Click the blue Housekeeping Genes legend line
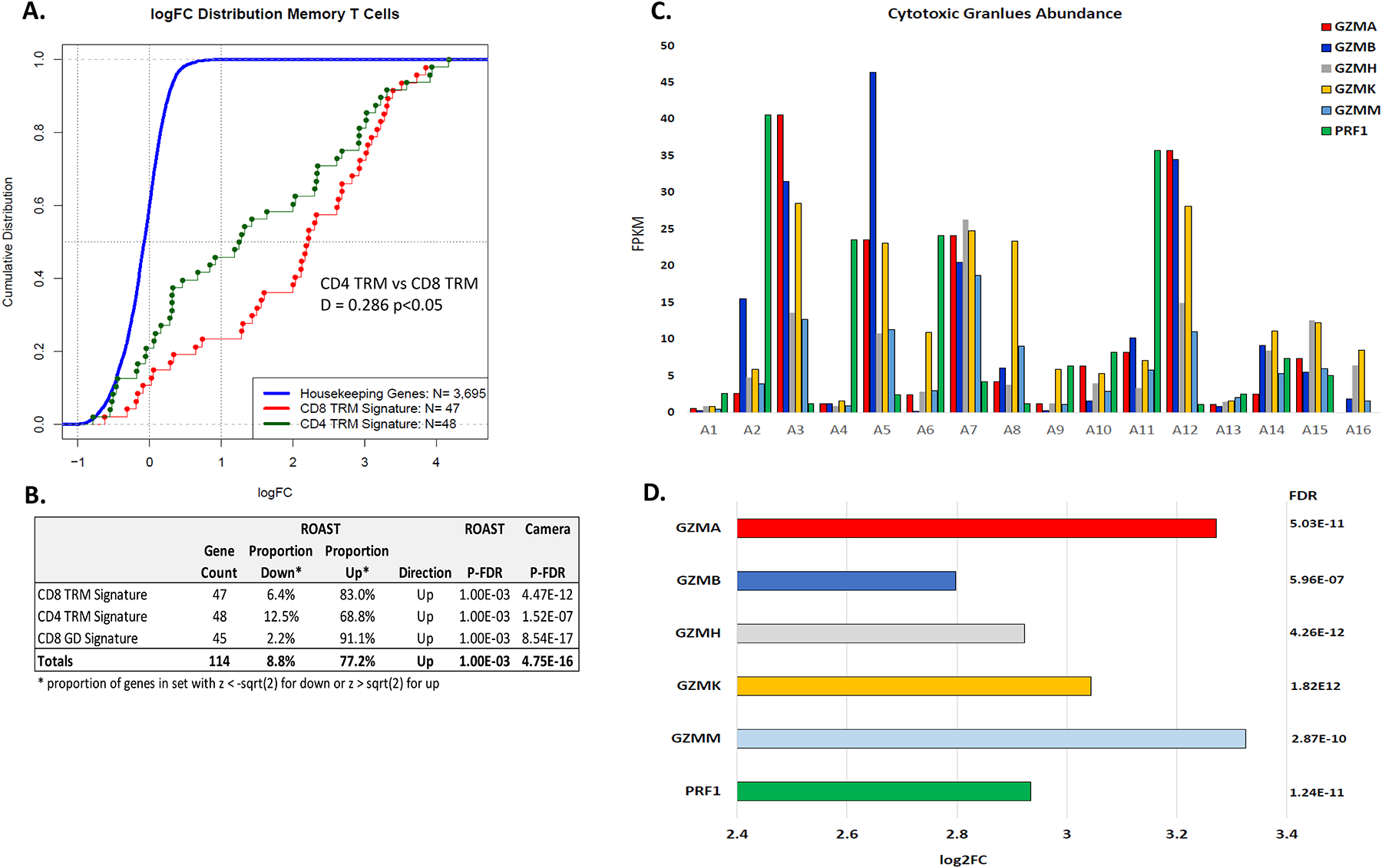The image size is (1382, 868). pyautogui.click(x=276, y=394)
